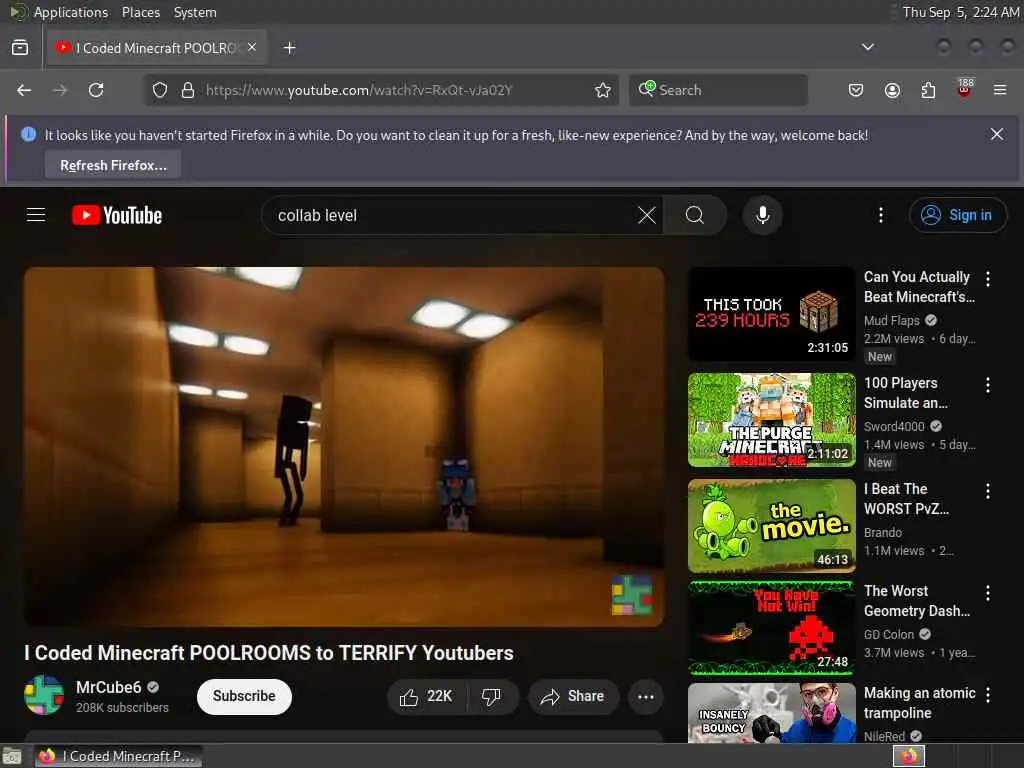Image resolution: width=1024 pixels, height=768 pixels.
Task: Open 100 Players Simulate video title
Action: click(x=906, y=392)
